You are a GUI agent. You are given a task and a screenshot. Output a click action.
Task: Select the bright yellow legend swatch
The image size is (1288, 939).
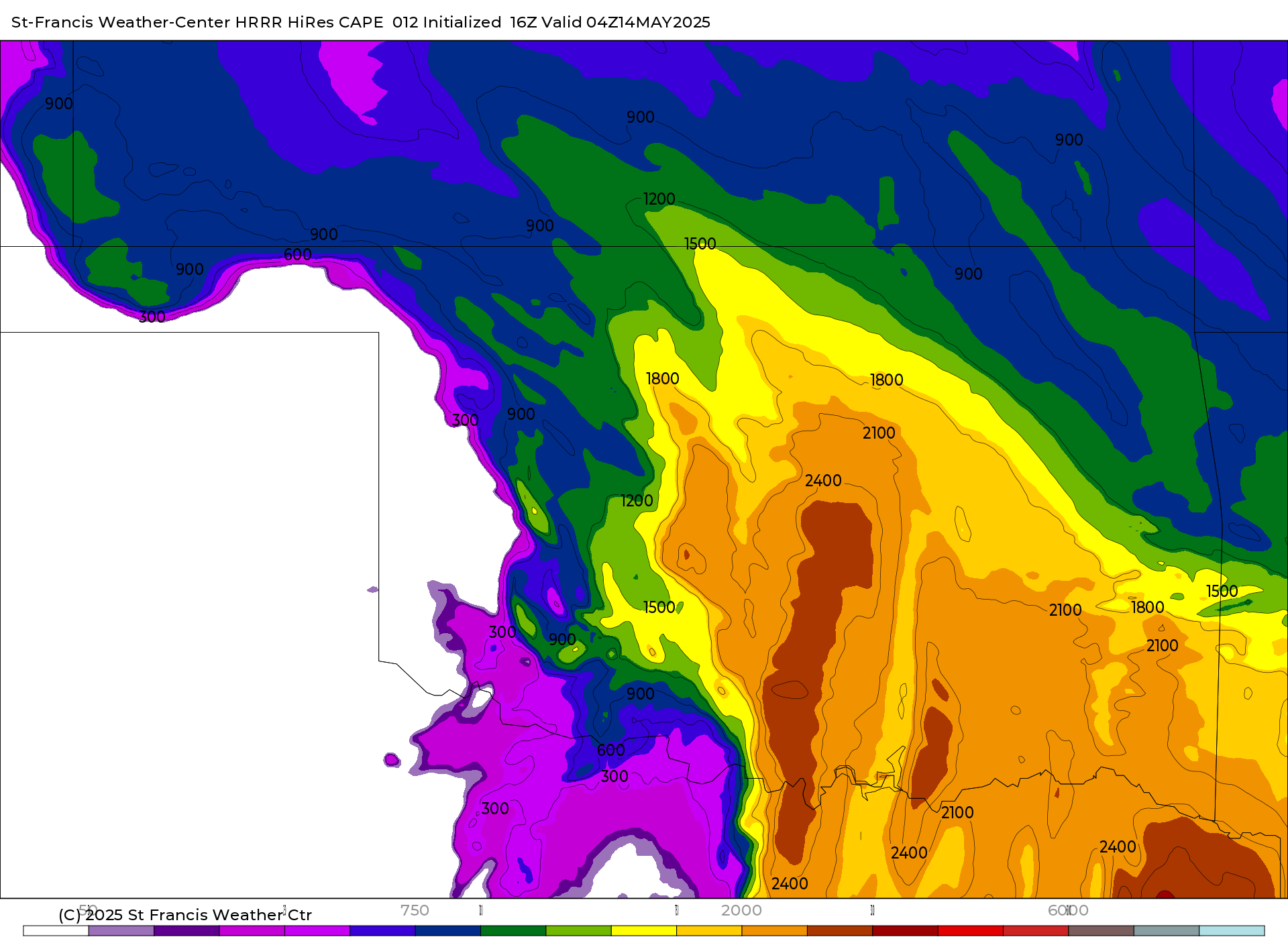tap(644, 931)
